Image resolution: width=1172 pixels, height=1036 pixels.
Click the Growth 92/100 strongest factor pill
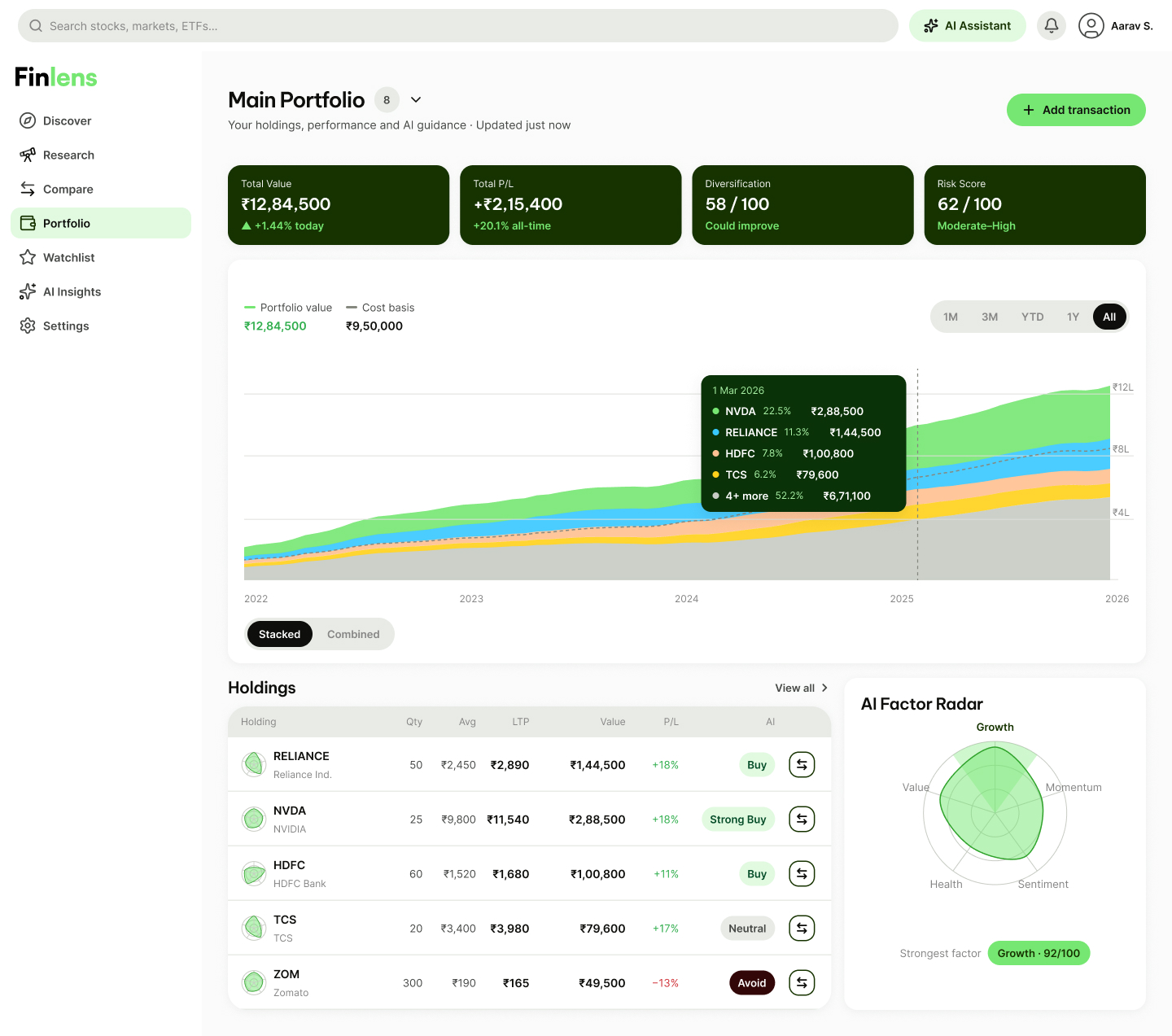(x=1039, y=953)
